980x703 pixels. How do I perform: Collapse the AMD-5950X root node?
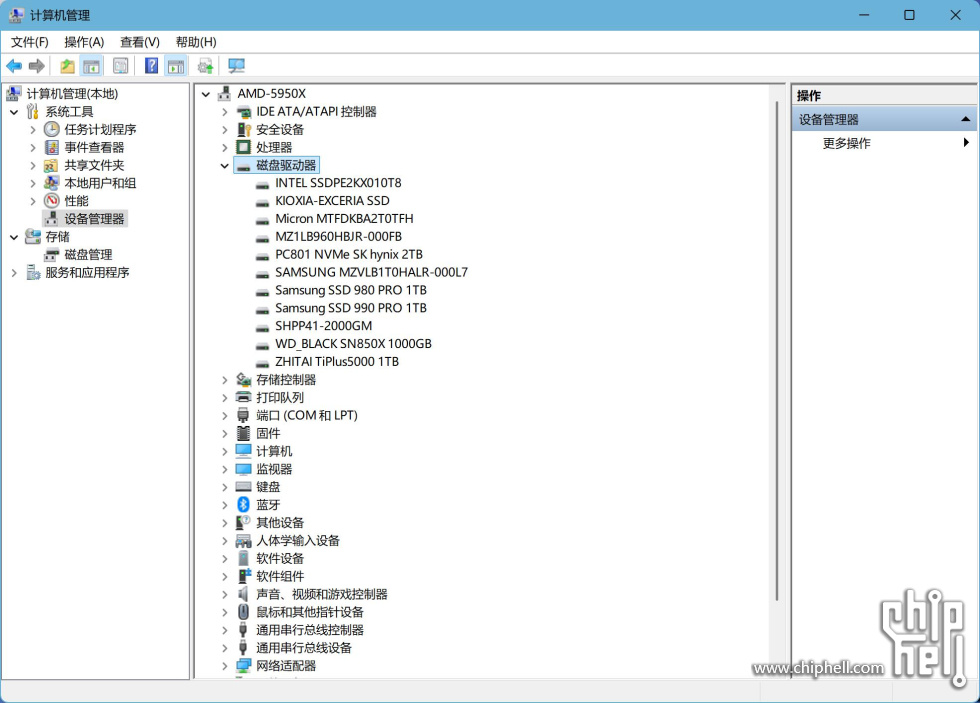click(206, 94)
